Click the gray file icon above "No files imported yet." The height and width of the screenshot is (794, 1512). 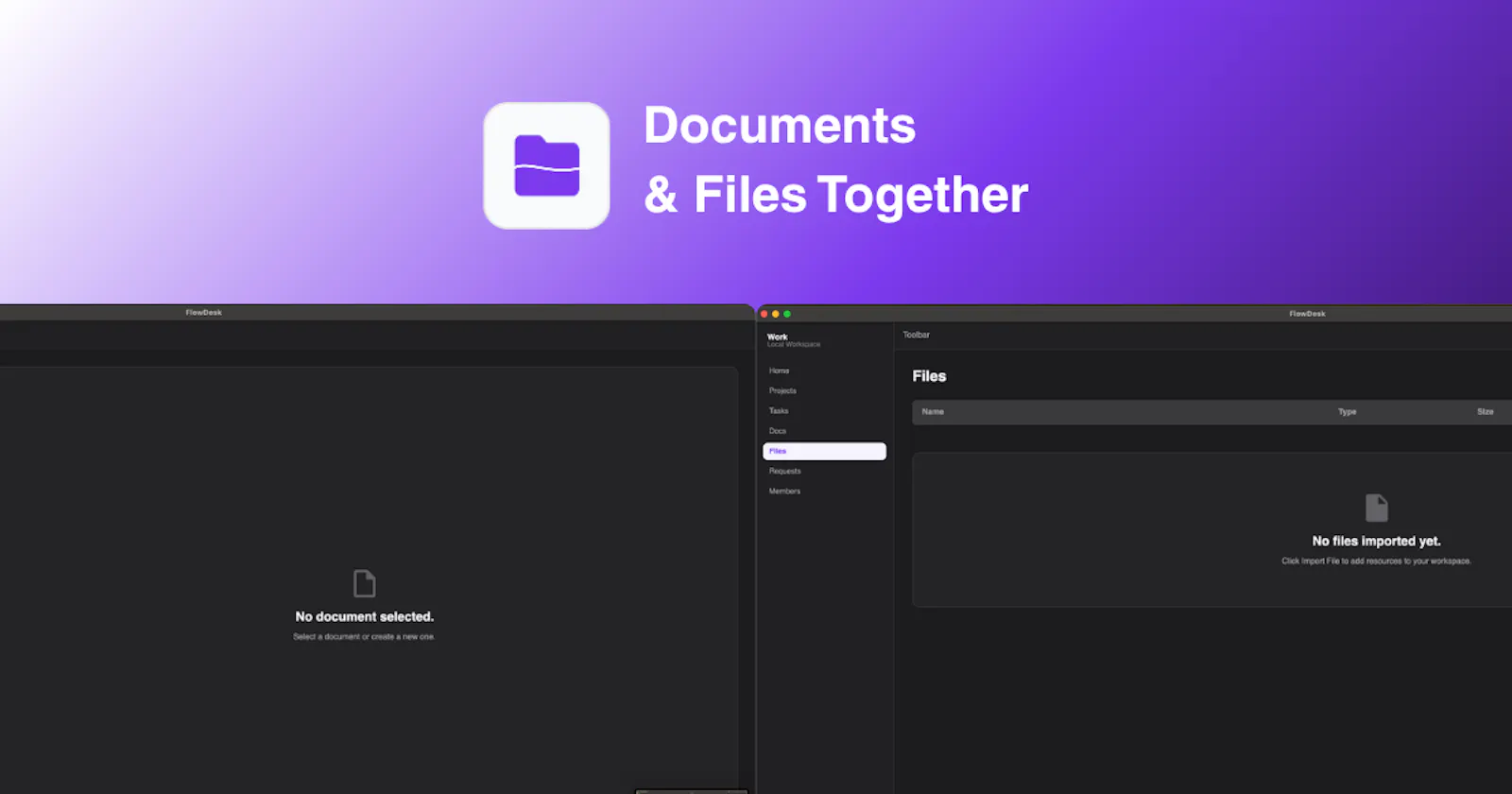(1377, 508)
